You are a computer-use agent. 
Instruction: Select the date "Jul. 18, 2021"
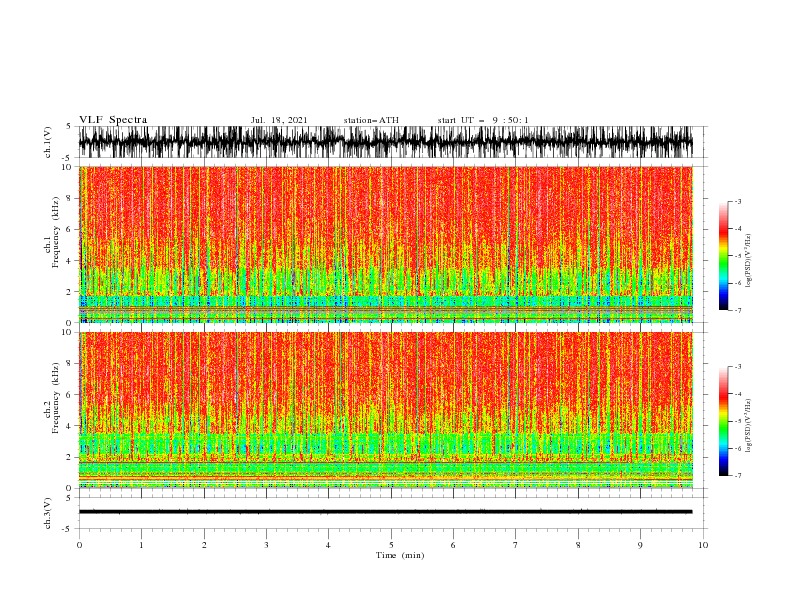click(x=279, y=120)
